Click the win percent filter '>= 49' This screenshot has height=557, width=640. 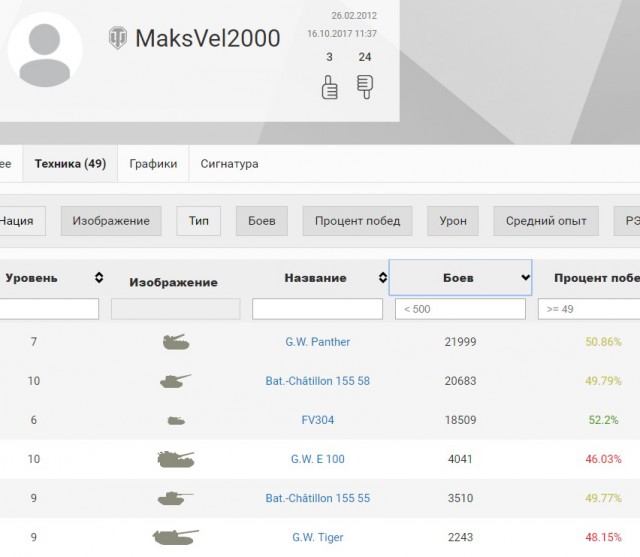click(589, 309)
